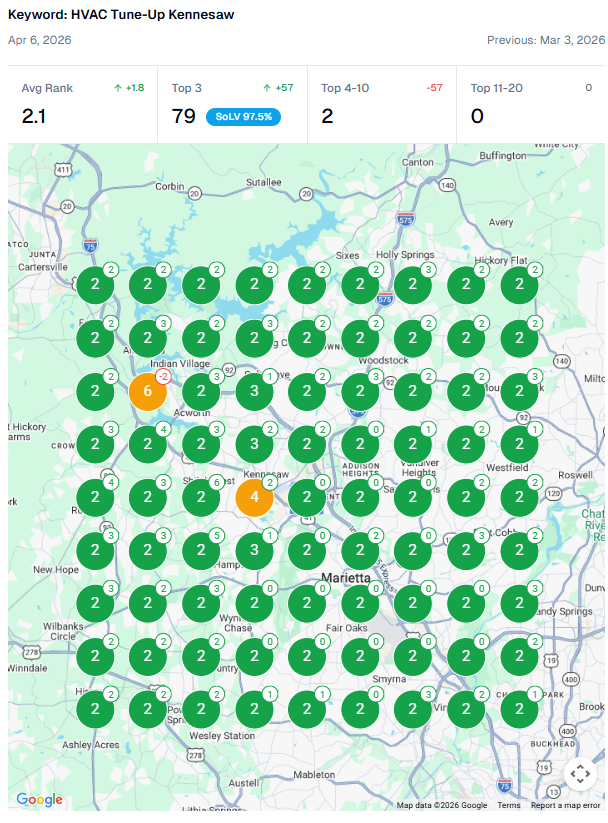Select green marker with change badge 5
The width and height of the screenshot is (608, 823).
pyautogui.click(x=201, y=550)
